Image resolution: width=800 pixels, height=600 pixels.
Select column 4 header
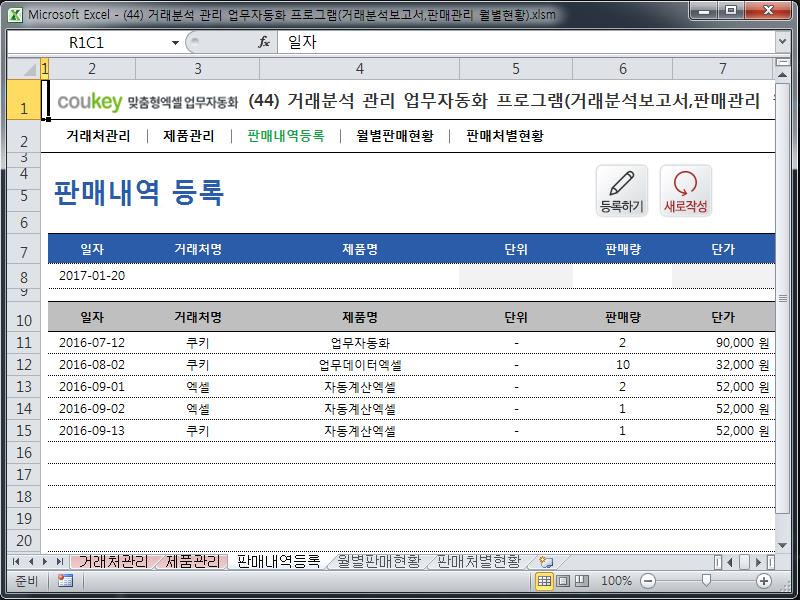pos(360,69)
